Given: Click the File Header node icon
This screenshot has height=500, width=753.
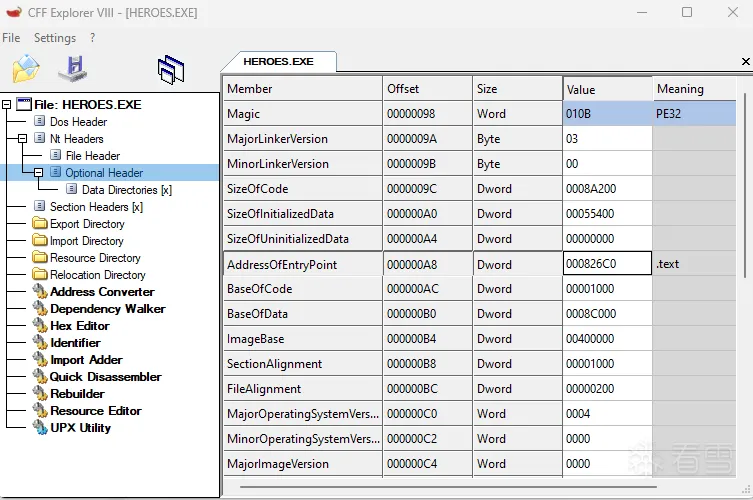Looking at the screenshot, I should point(55,155).
